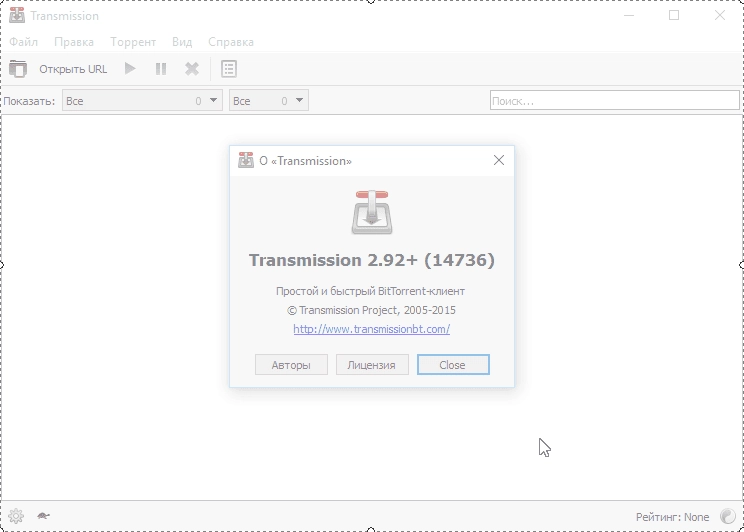Click the app icon in the About dialog title
Viewport: 744px width, 532px height.
coord(246,160)
